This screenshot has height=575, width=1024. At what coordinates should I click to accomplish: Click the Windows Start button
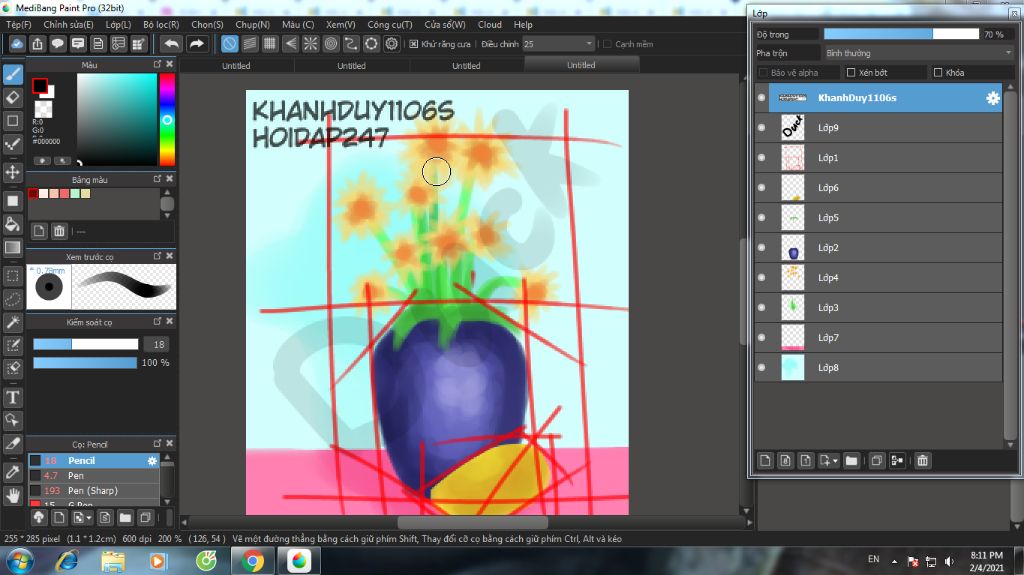point(20,561)
